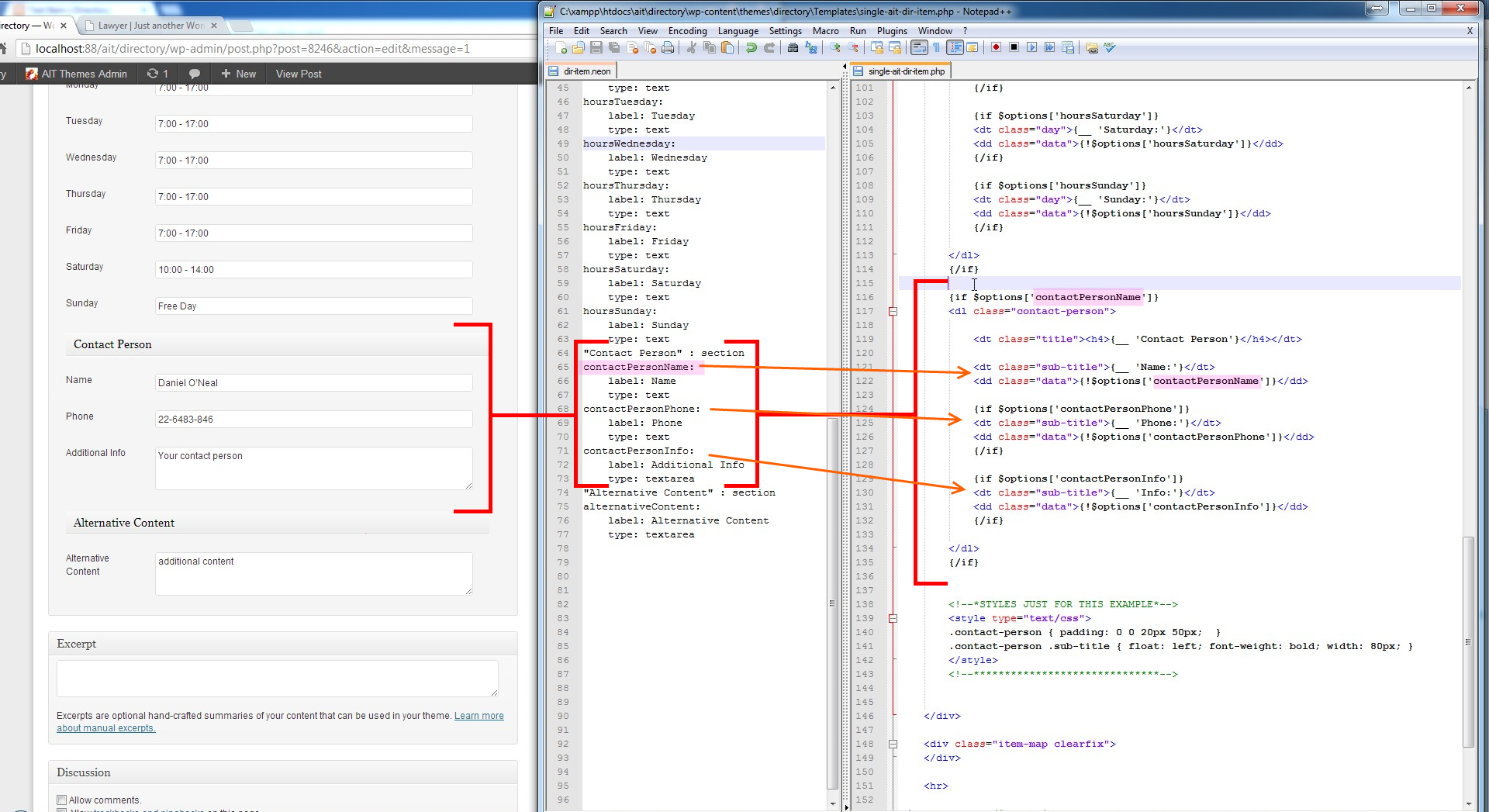Collapse the code fold at line 148

(x=893, y=744)
